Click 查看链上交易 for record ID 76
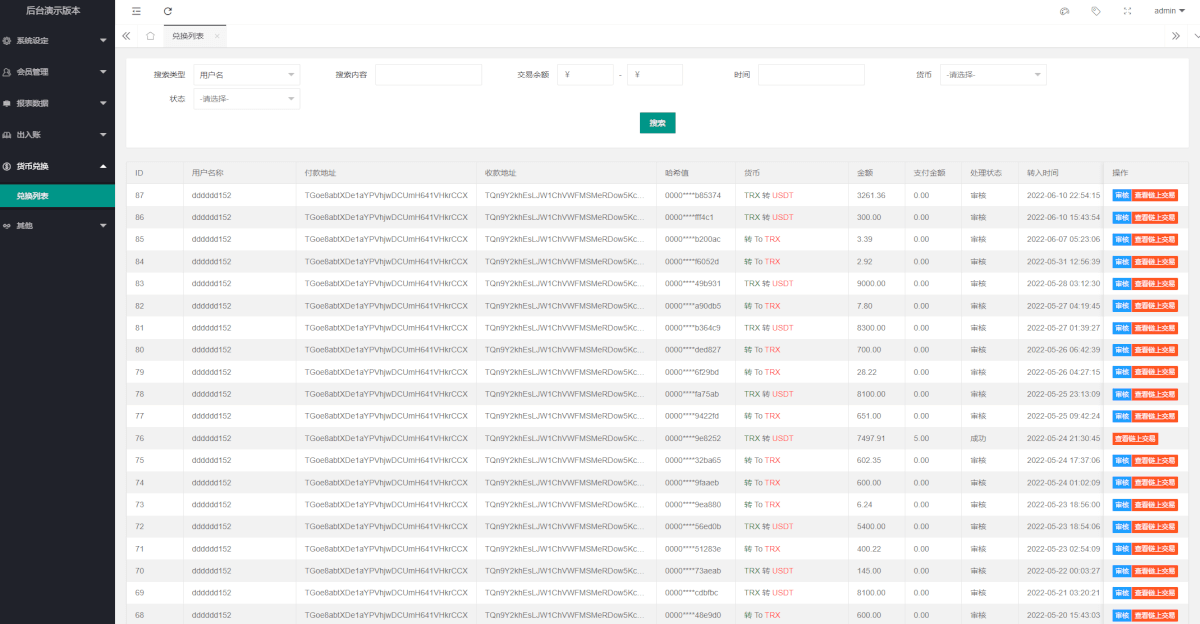Viewport: 1200px width, 624px height. point(1135,438)
